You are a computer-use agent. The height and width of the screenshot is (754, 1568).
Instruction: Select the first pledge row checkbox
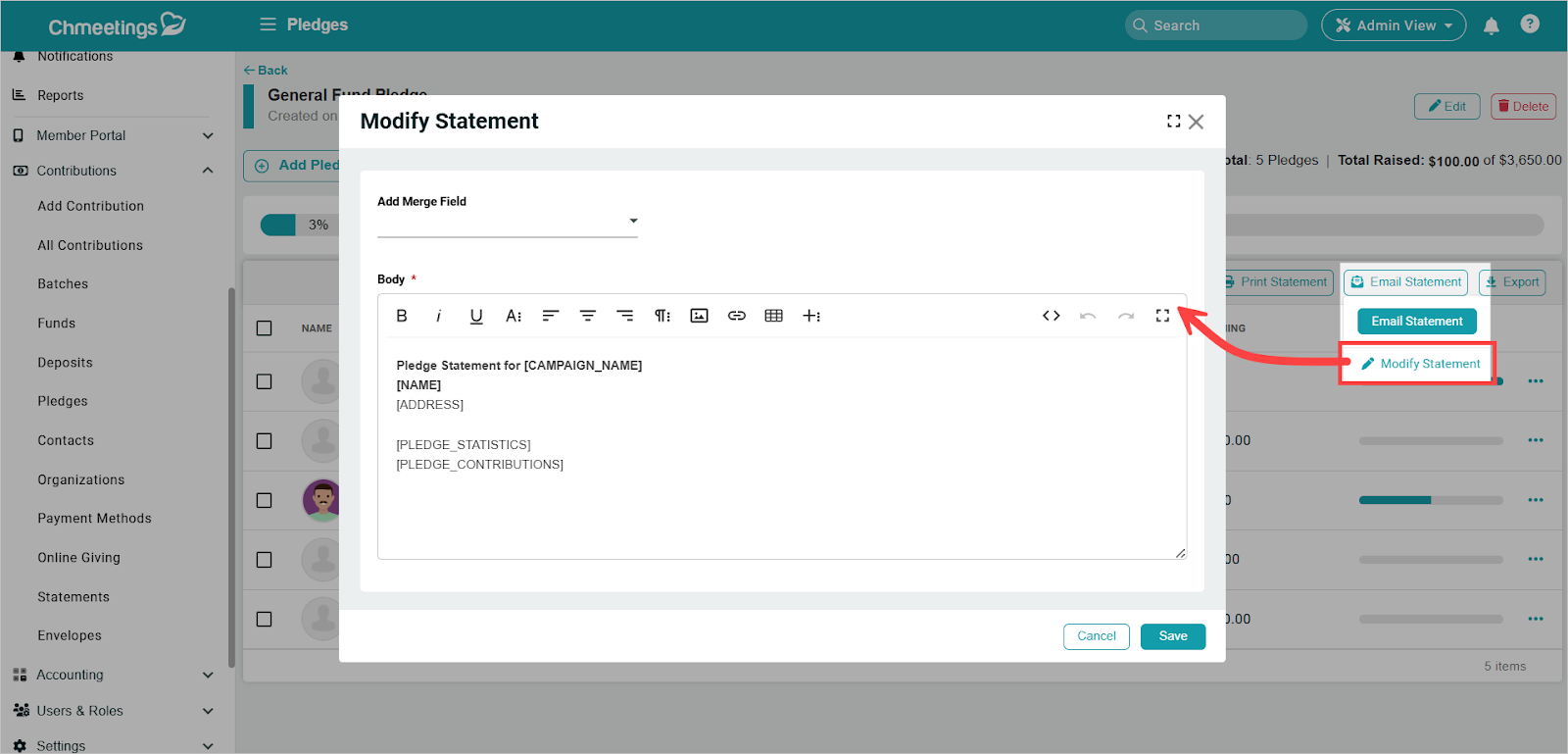tap(265, 381)
